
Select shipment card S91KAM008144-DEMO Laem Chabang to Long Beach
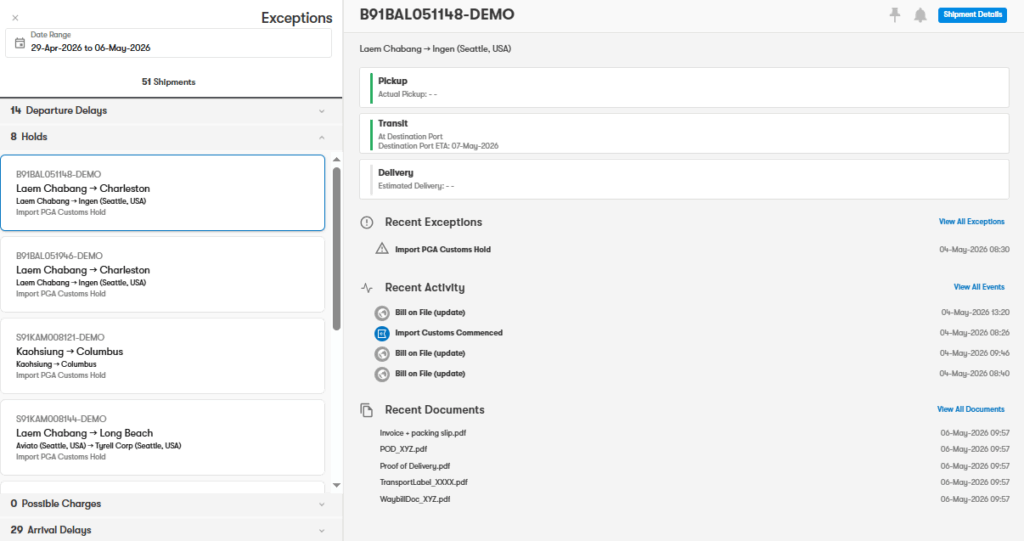click(163, 438)
